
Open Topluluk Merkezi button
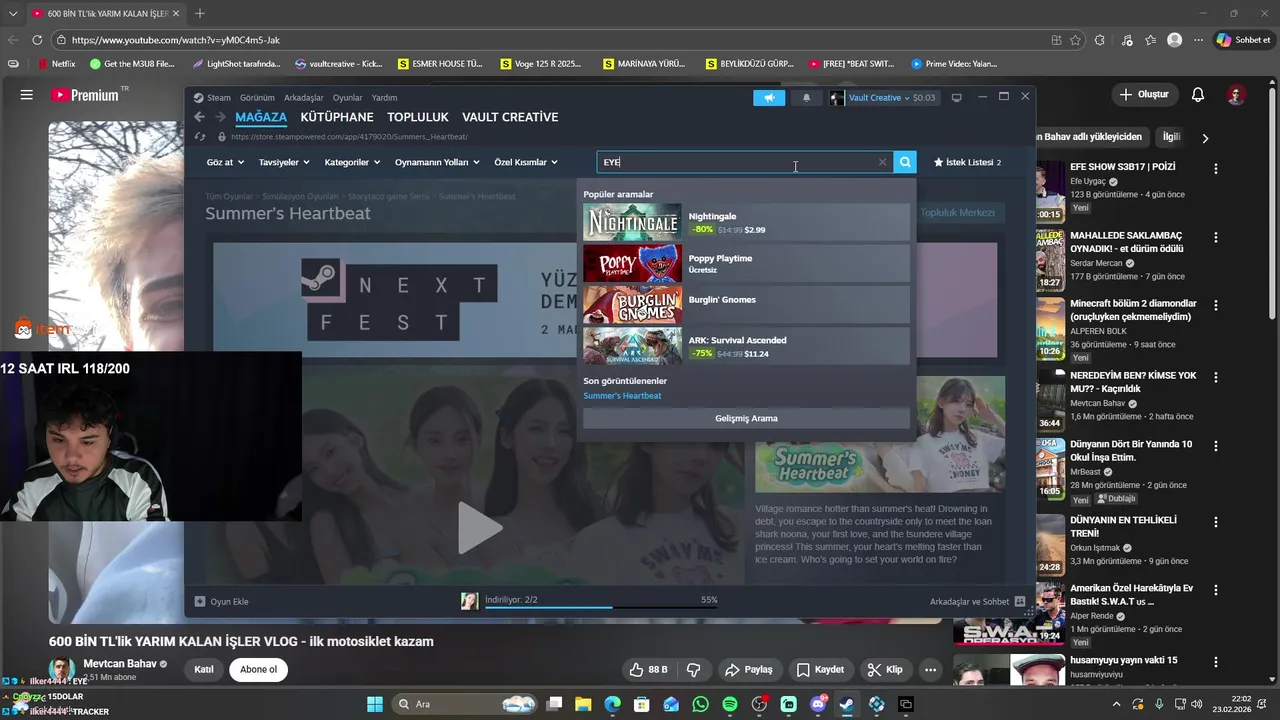click(957, 212)
